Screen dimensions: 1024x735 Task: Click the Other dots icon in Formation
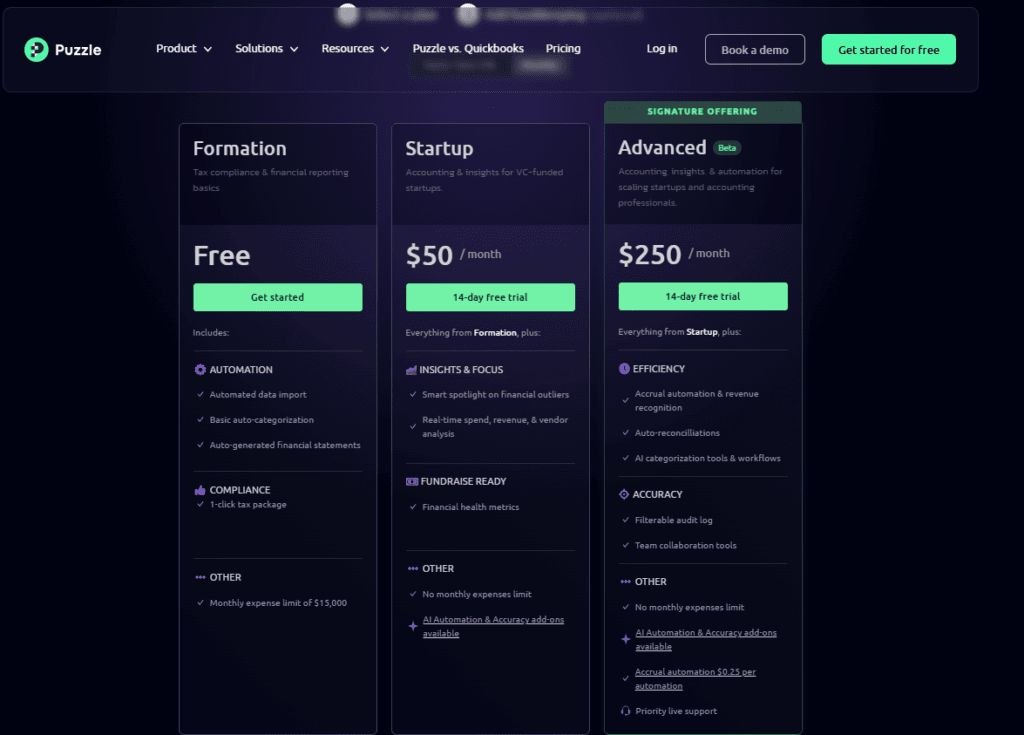coord(200,578)
